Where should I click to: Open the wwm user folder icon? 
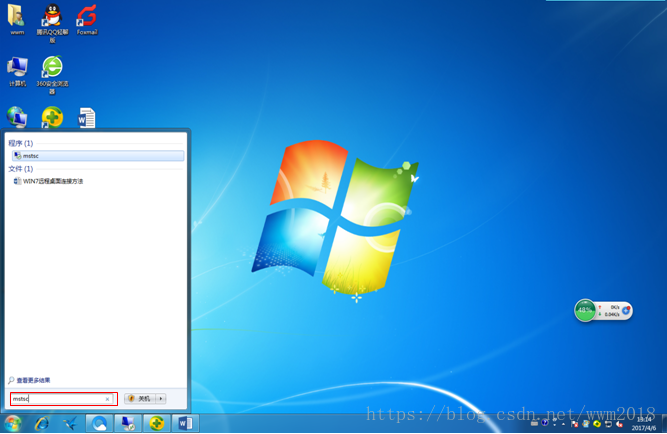17,20
